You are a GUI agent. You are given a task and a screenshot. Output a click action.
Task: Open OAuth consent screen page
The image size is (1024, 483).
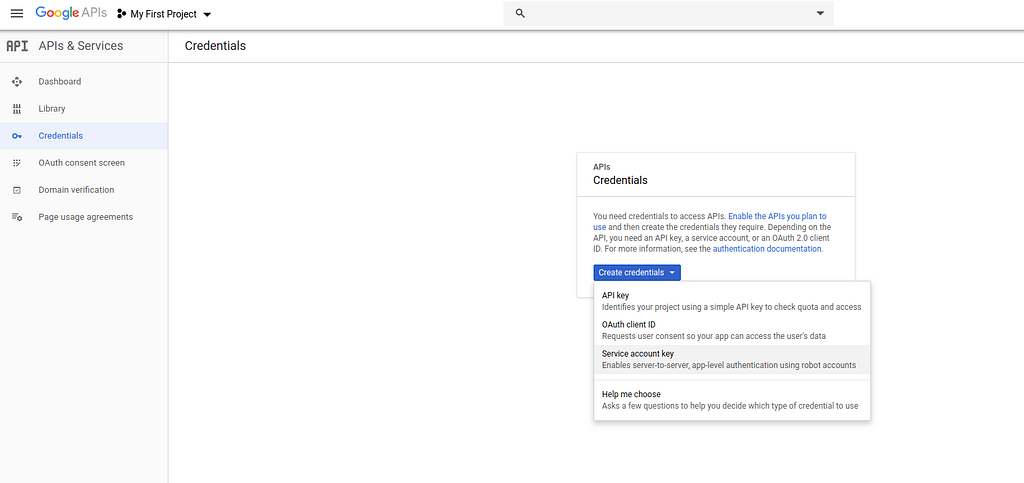tap(84, 163)
